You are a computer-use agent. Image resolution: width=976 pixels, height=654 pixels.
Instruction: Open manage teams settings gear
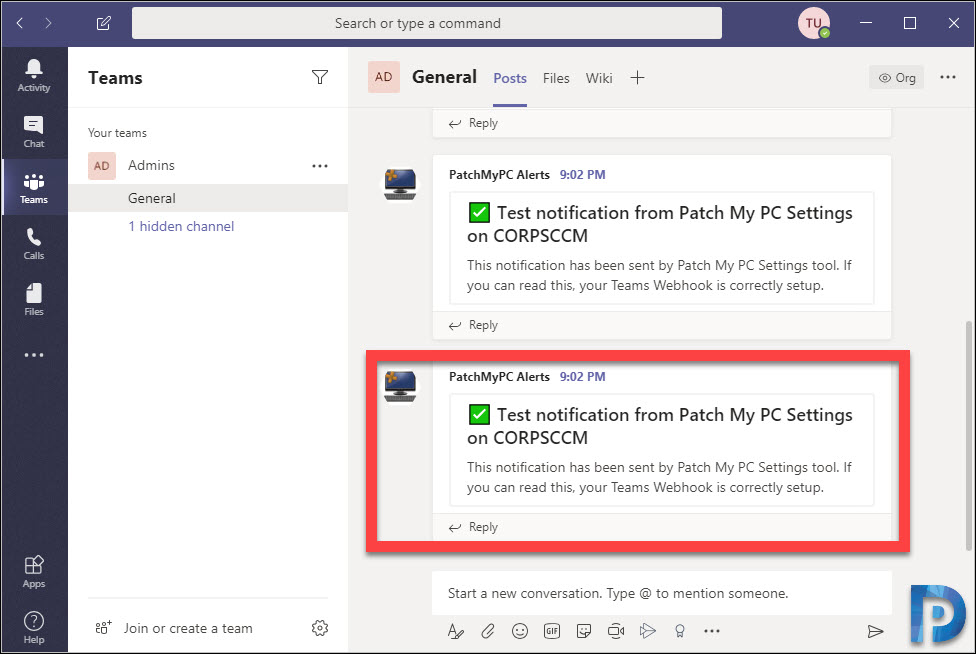tap(320, 628)
